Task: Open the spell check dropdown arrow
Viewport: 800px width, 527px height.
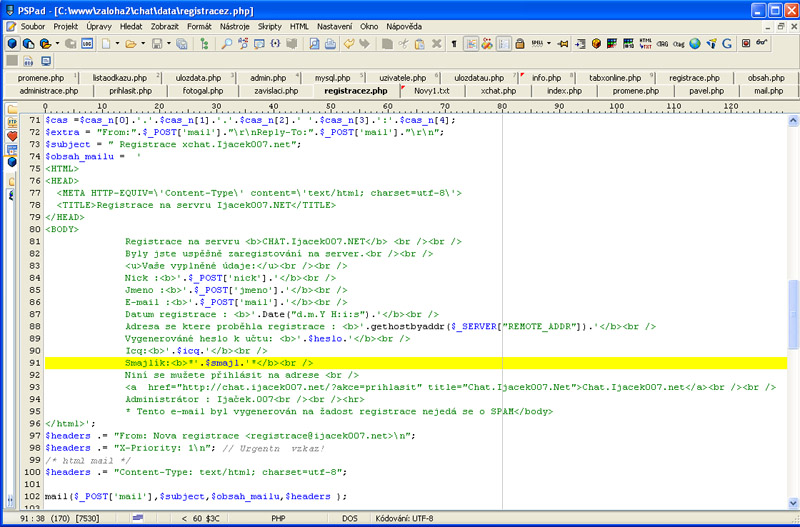Action: [x=549, y=44]
